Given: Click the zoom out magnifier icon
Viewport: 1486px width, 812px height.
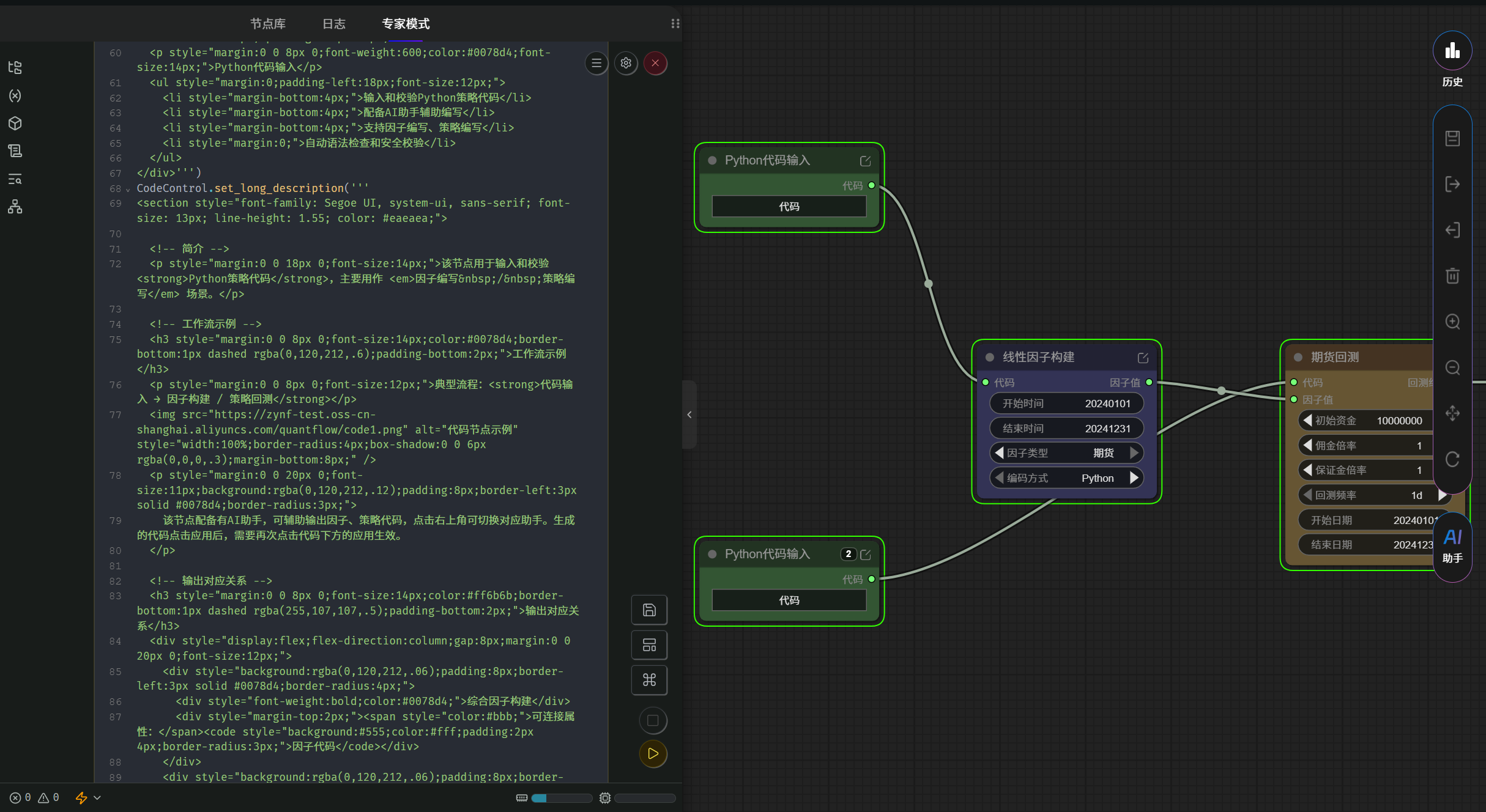Looking at the screenshot, I should (1452, 367).
